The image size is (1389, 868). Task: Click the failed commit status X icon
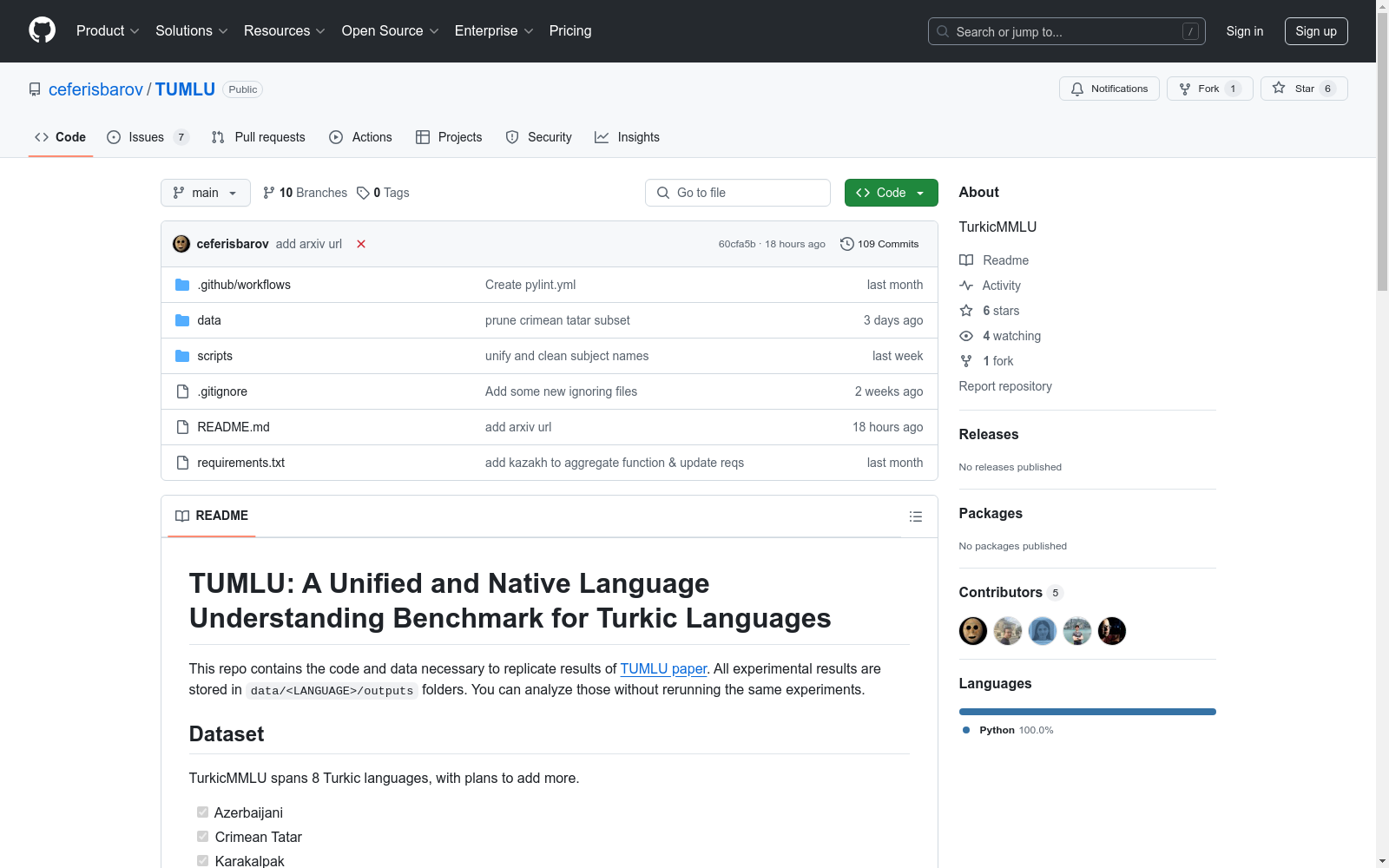[361, 244]
